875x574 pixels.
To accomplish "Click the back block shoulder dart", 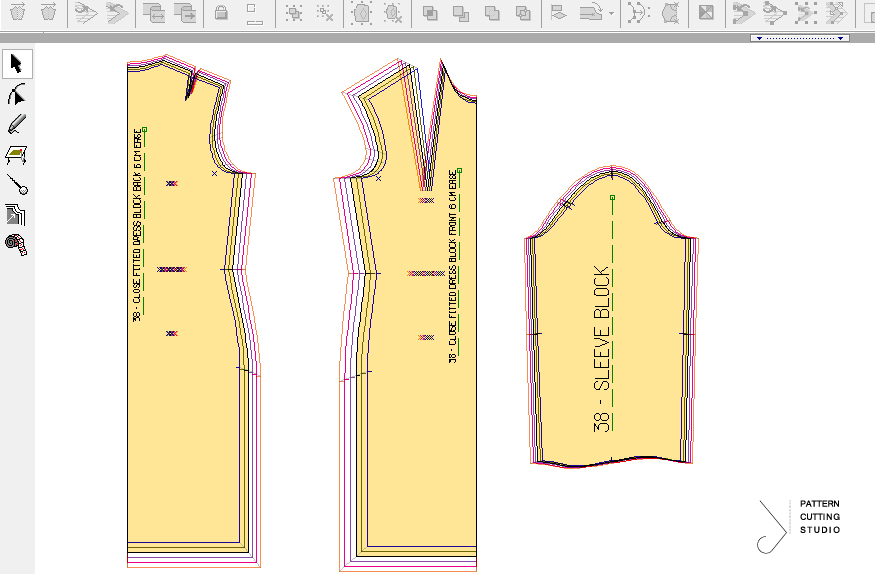I will [191, 85].
